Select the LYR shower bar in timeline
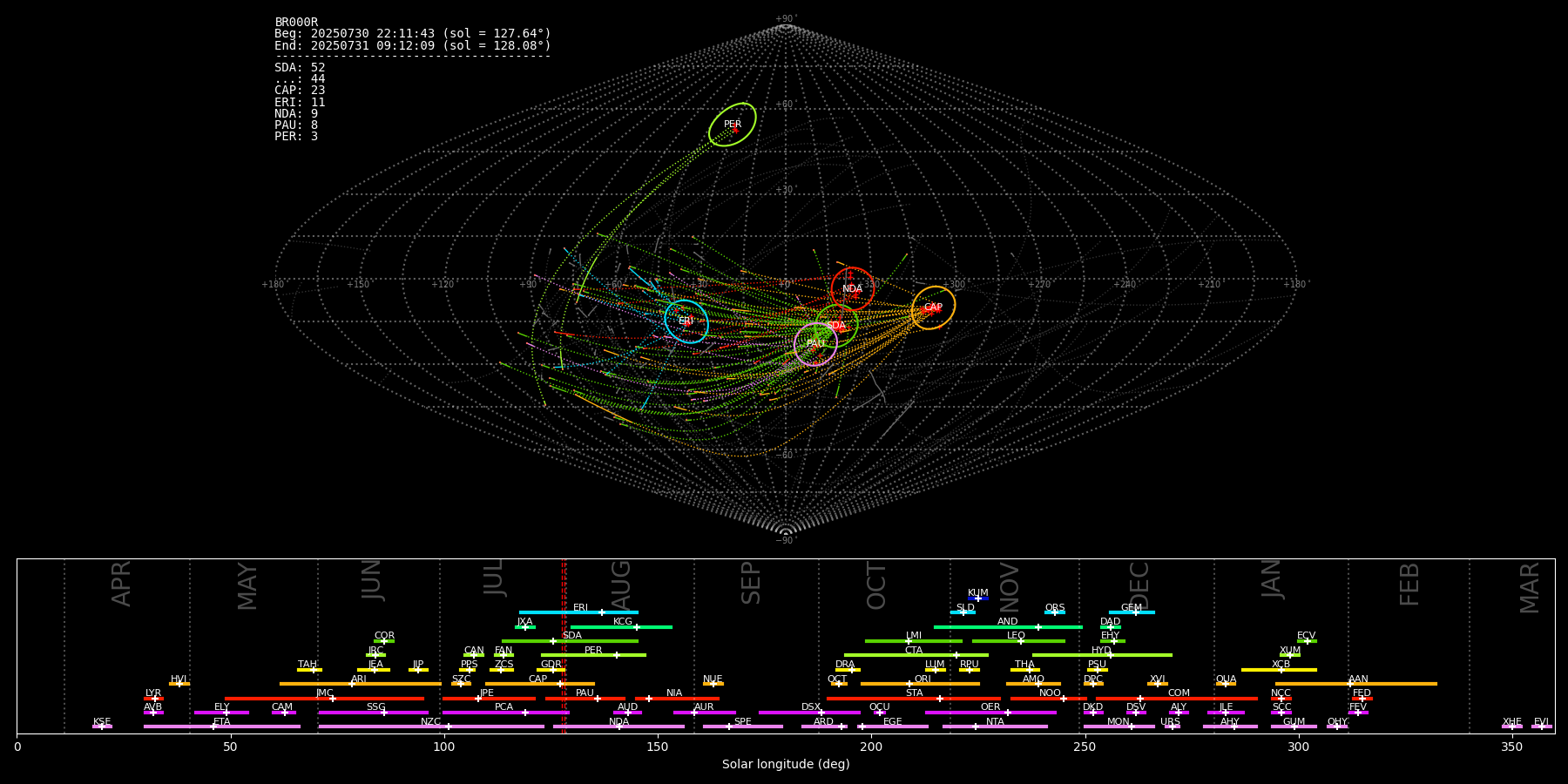The width and height of the screenshot is (1568, 784). tap(153, 698)
